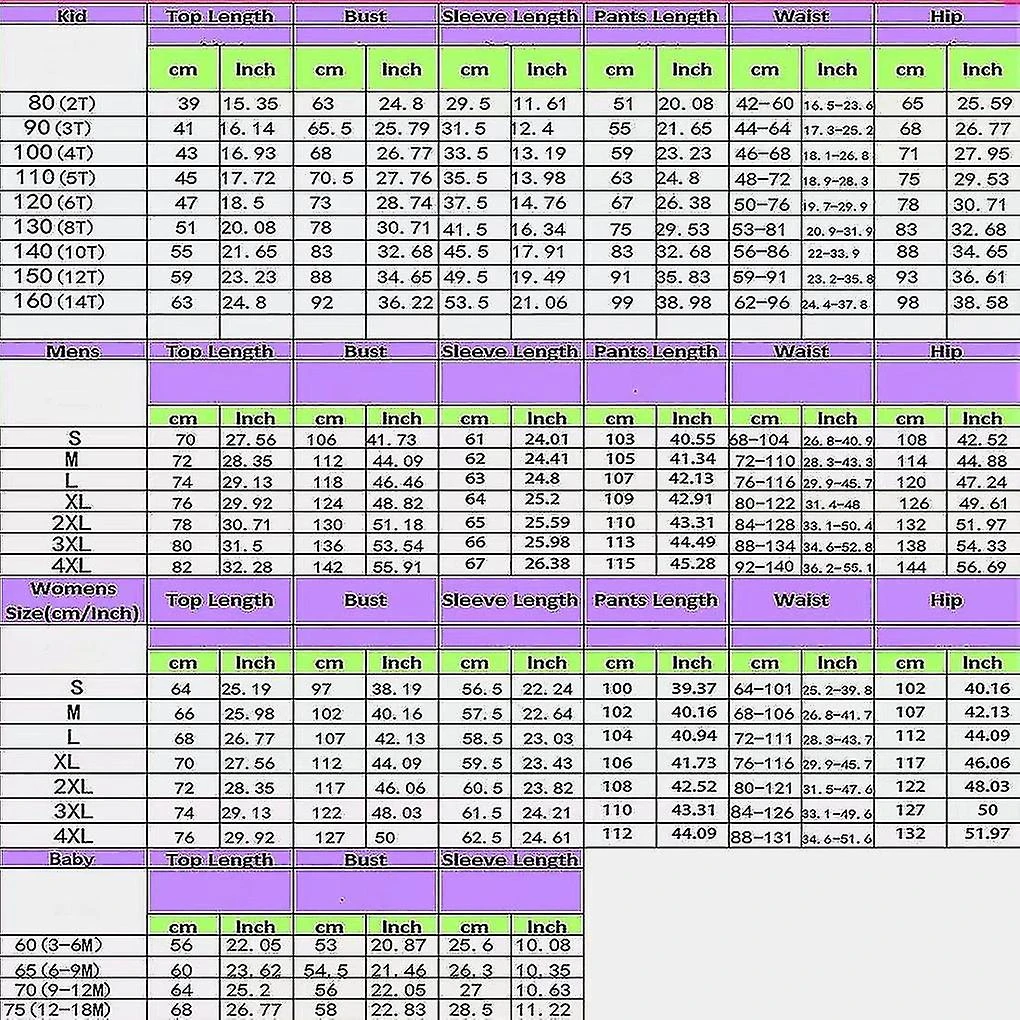The width and height of the screenshot is (1020, 1020).
Task: Click the blank purple cell under Mens Bust
Action: [365, 383]
